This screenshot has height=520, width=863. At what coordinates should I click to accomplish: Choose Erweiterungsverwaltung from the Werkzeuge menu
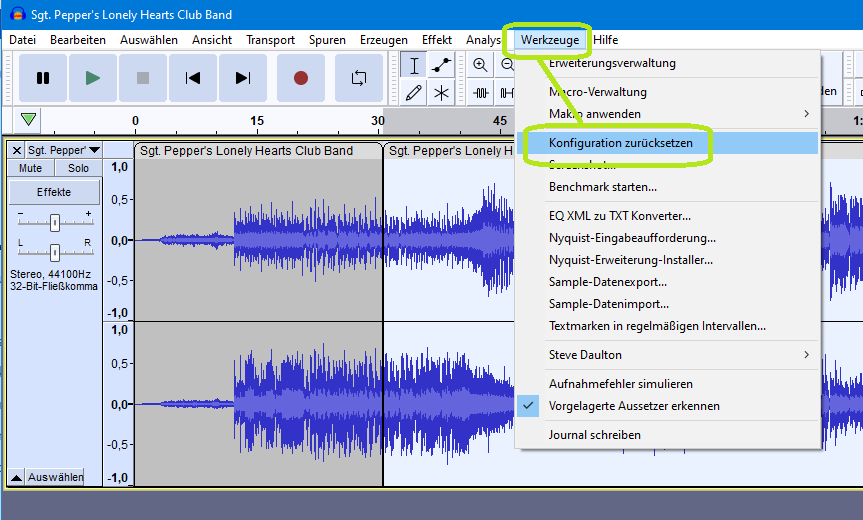coord(668,63)
